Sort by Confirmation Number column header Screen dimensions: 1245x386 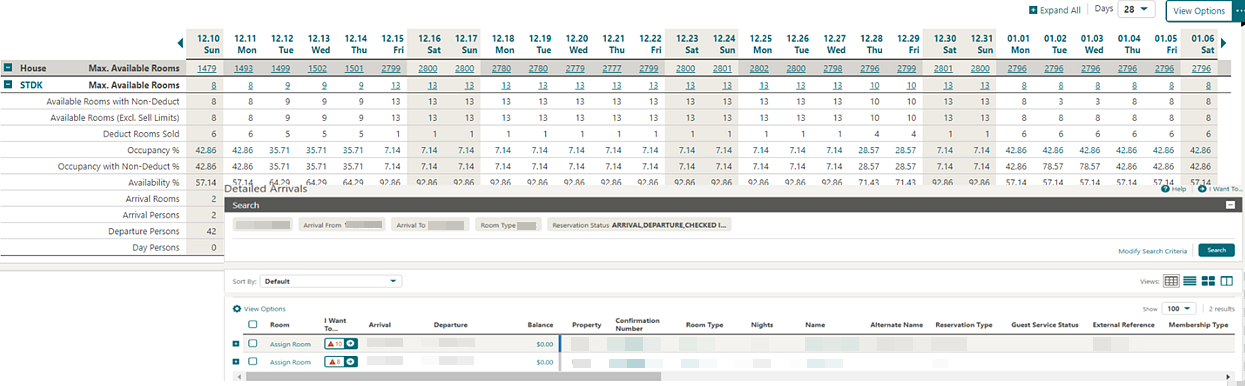[x=637, y=325]
